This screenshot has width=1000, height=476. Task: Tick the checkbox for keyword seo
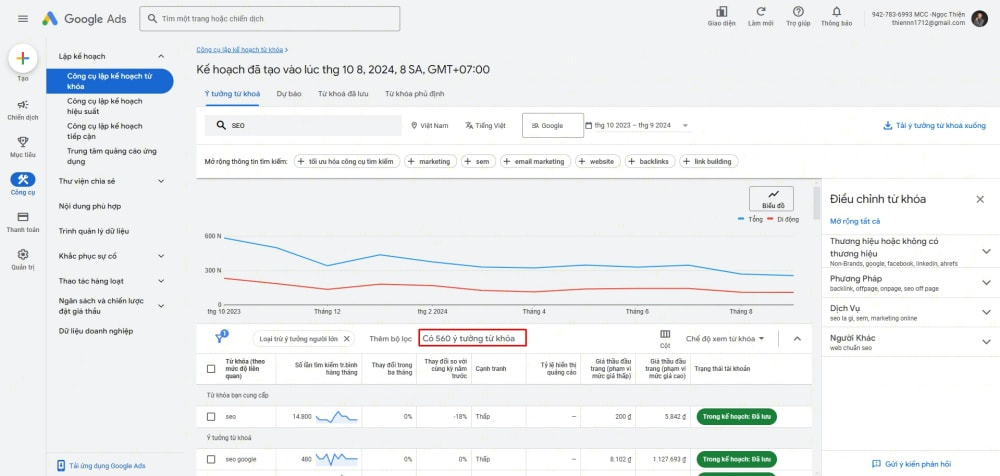coord(211,416)
